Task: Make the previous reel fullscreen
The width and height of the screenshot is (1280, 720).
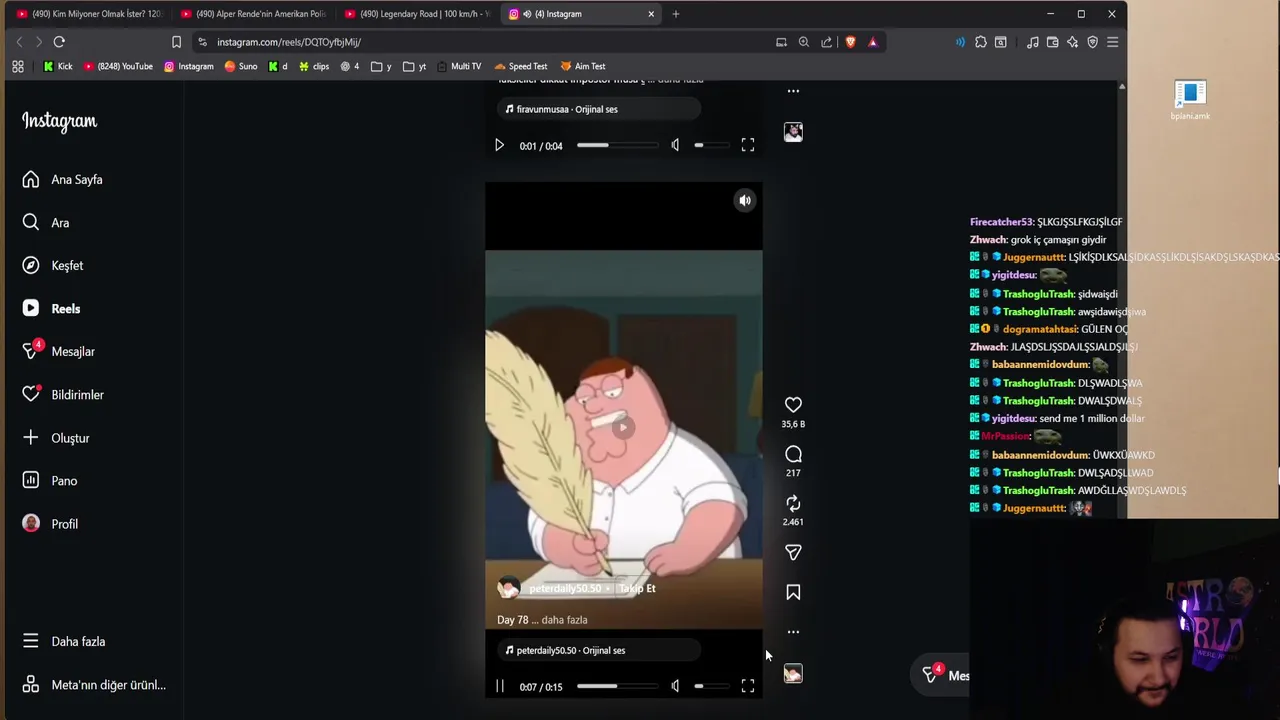Action: pyautogui.click(x=748, y=146)
